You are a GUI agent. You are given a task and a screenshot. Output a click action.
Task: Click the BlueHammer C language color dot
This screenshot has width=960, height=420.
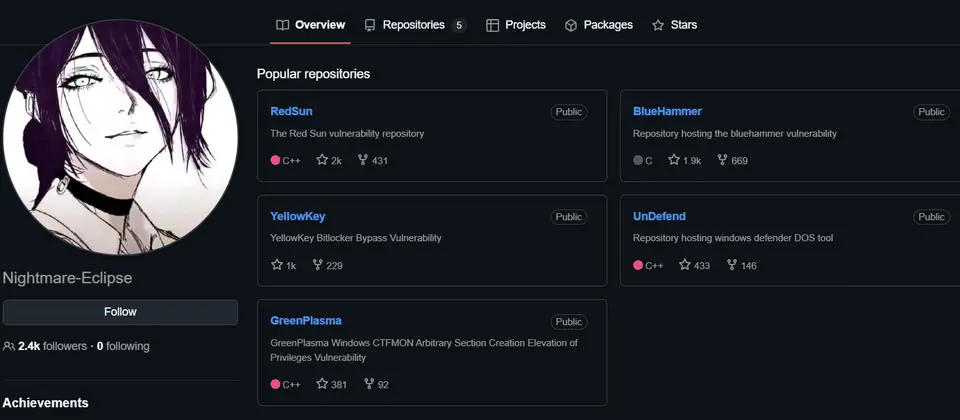638,160
